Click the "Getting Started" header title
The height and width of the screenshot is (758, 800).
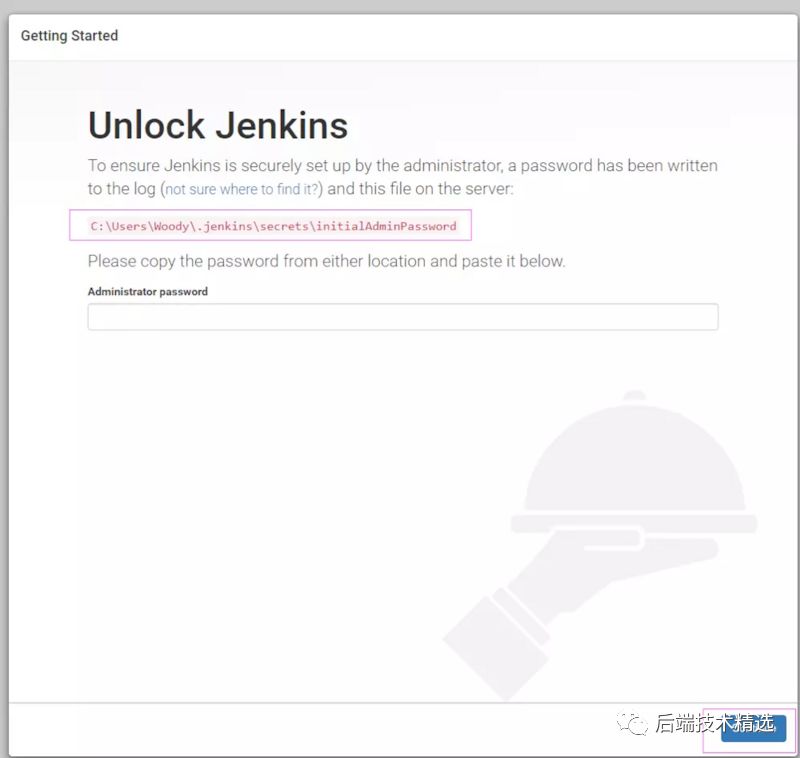click(x=69, y=36)
